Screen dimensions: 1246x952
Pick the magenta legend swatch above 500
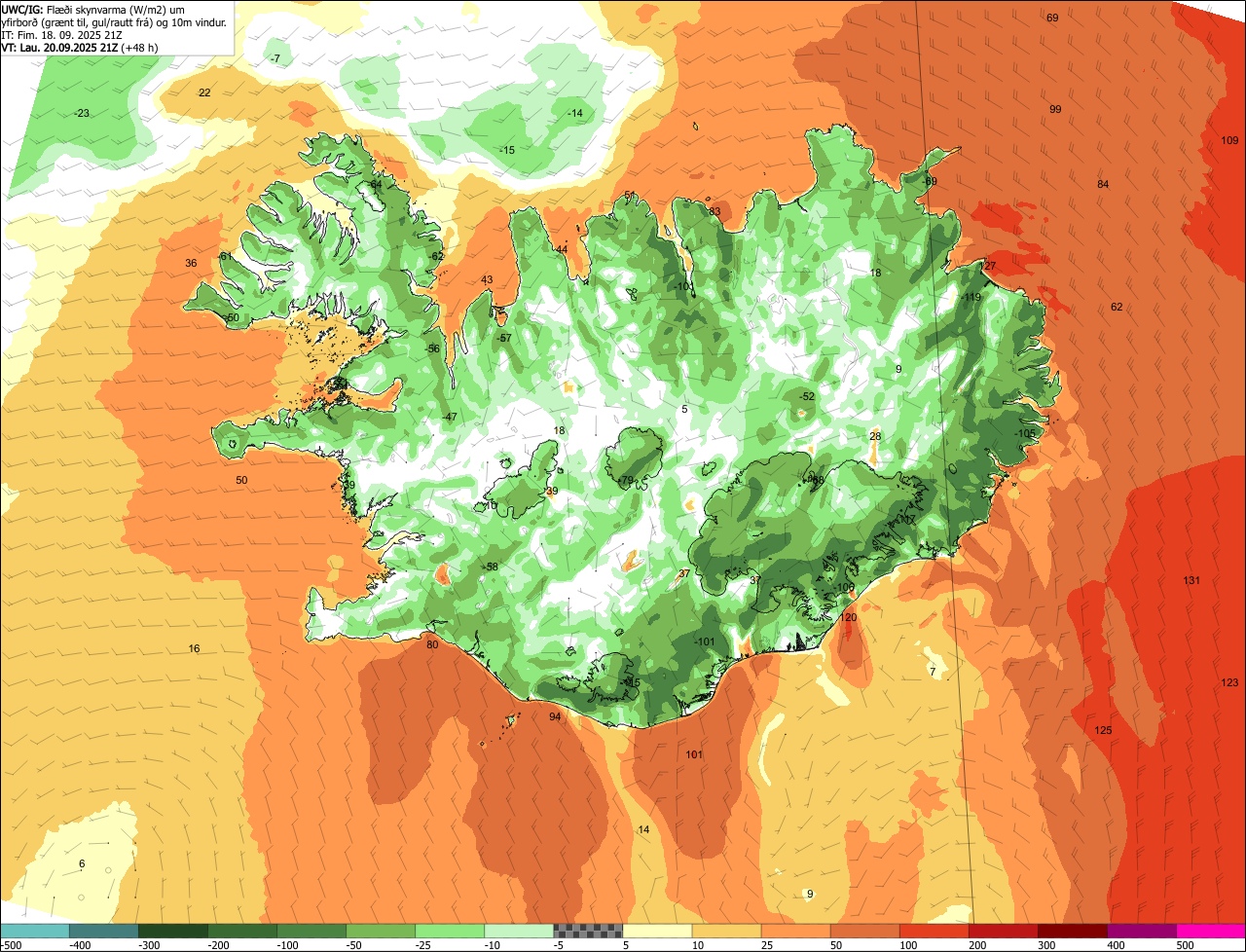1211,931
